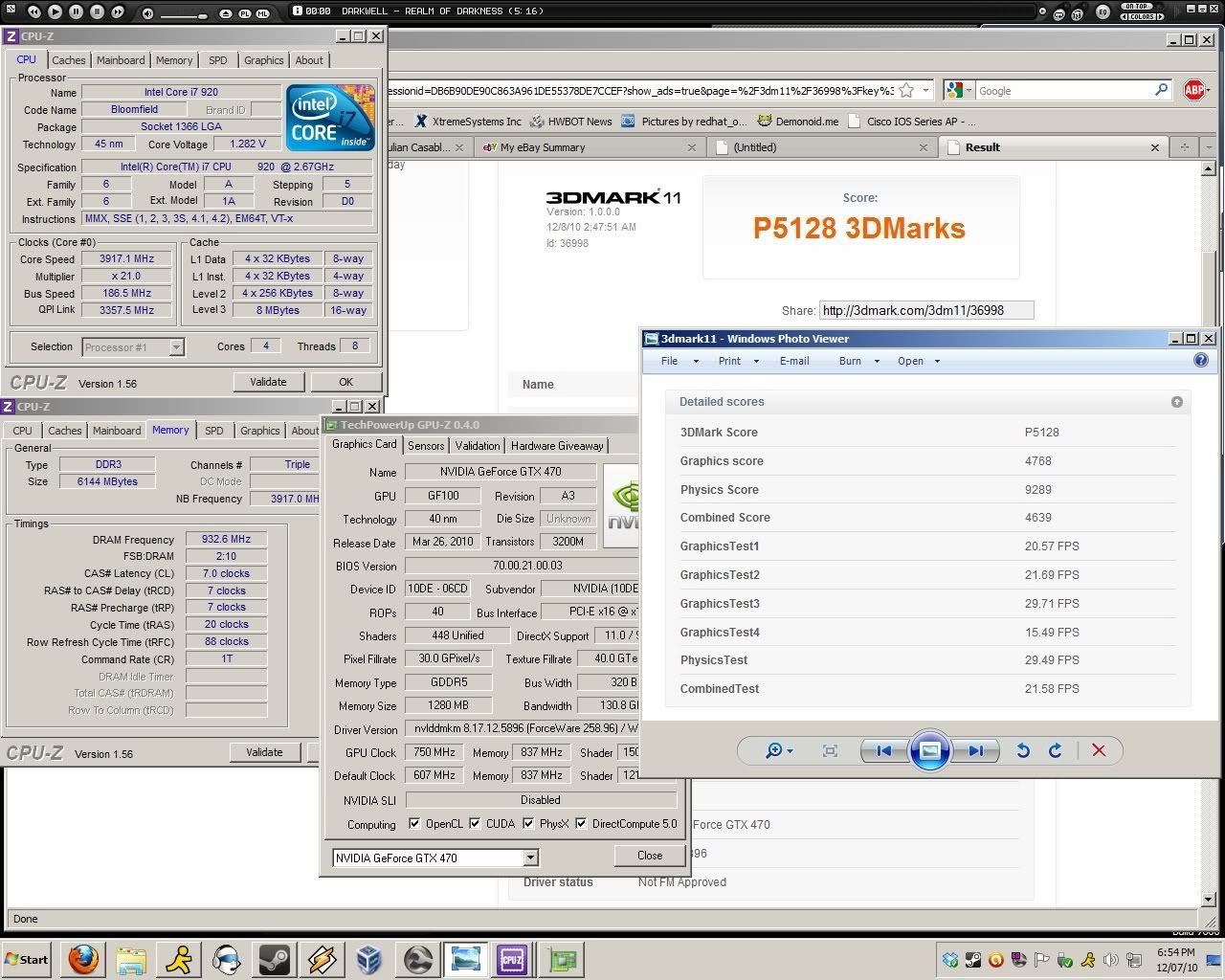Click the eject icon in media player
Viewport: 1225px width, 980px height.
click(x=225, y=12)
